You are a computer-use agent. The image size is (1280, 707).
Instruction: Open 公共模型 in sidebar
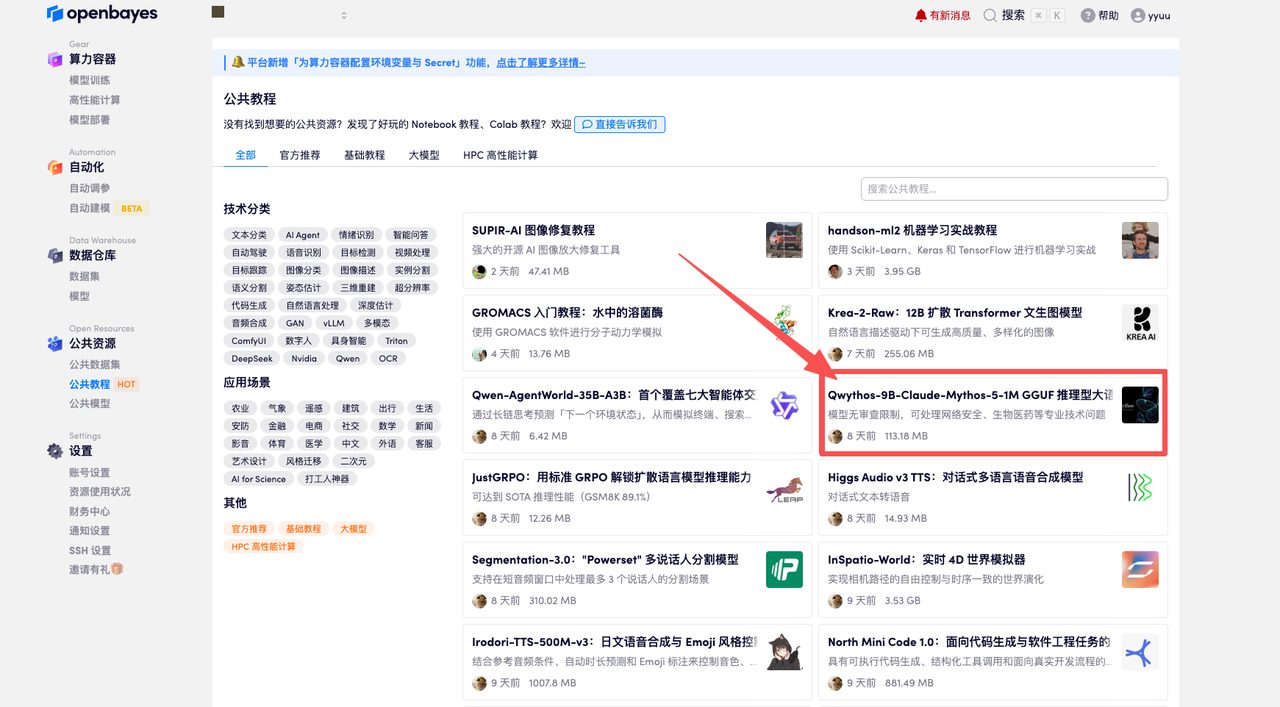point(90,403)
